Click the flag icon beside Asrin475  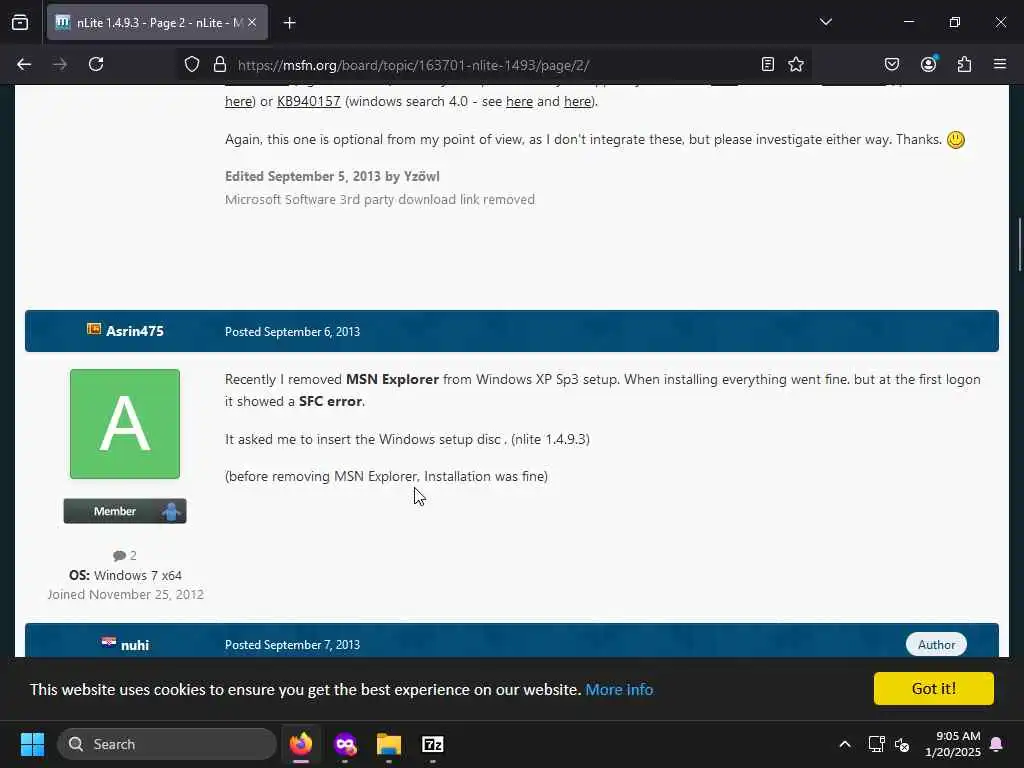click(94, 328)
